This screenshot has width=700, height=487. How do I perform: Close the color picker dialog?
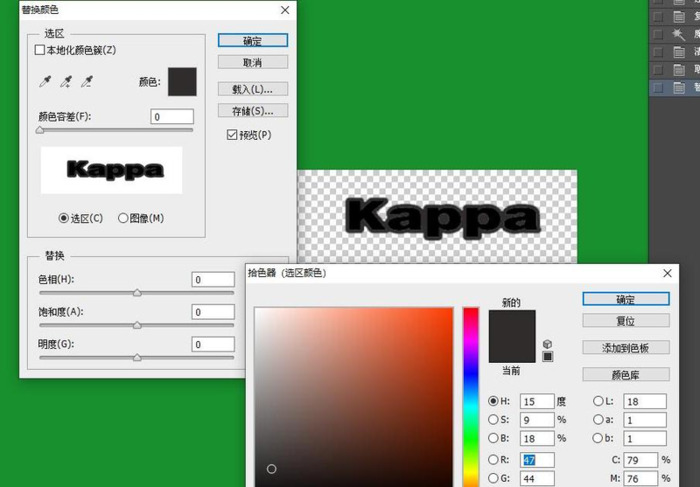tap(668, 272)
